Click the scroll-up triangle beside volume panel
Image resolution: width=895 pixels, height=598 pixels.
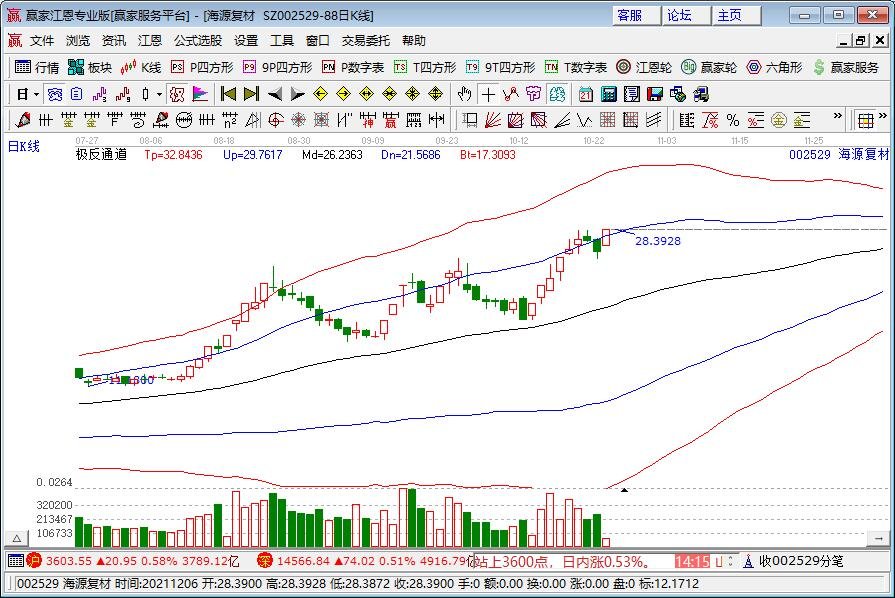click(16, 536)
